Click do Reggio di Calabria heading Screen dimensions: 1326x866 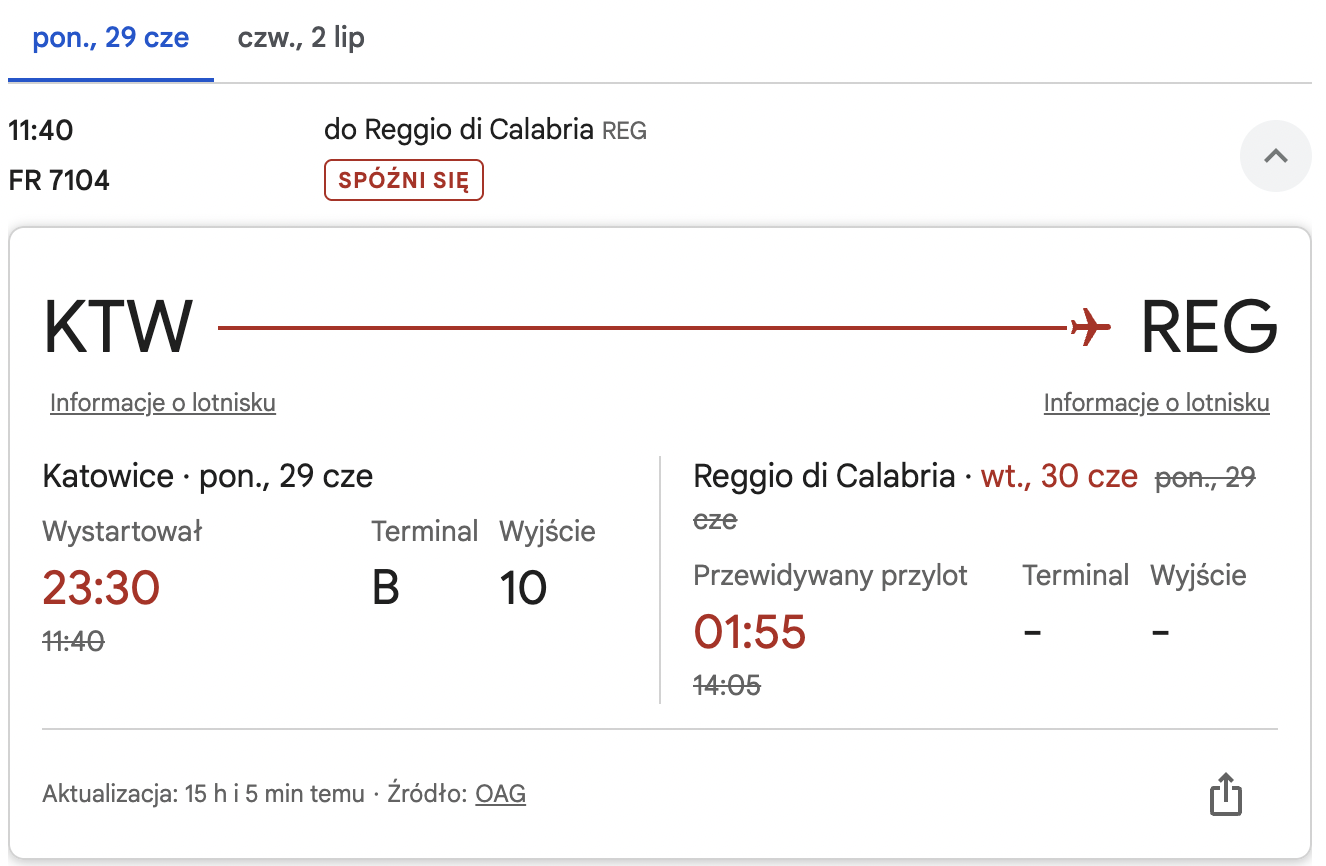coord(459,130)
